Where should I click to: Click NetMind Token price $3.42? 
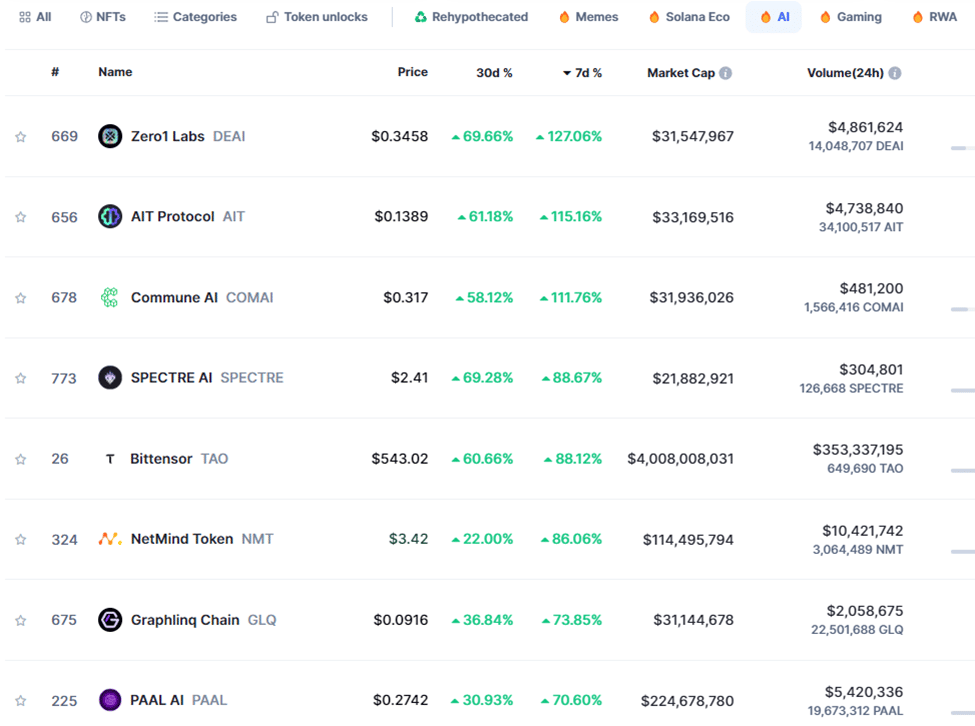tap(409, 539)
